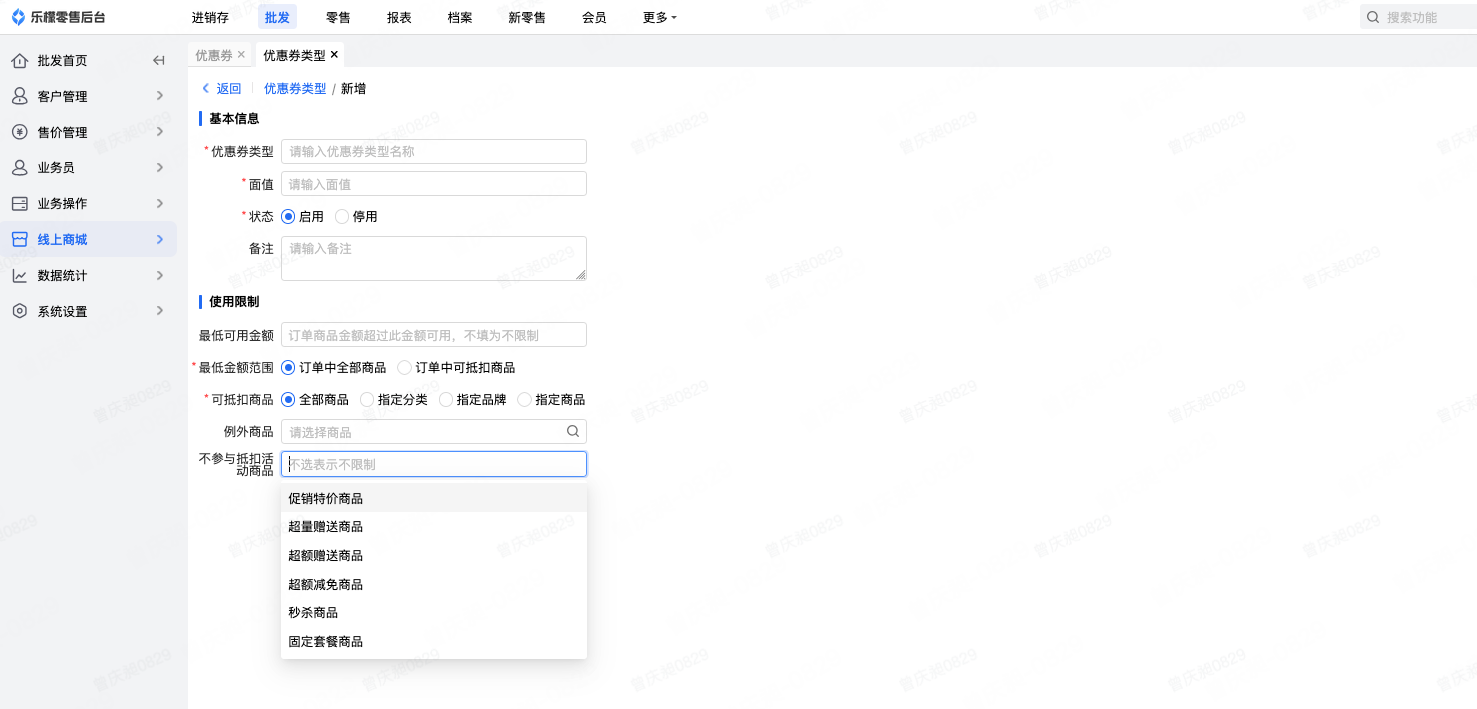Image resolution: width=1477 pixels, height=709 pixels.
Task: Open the 进销存 top menu
Action: coord(210,17)
